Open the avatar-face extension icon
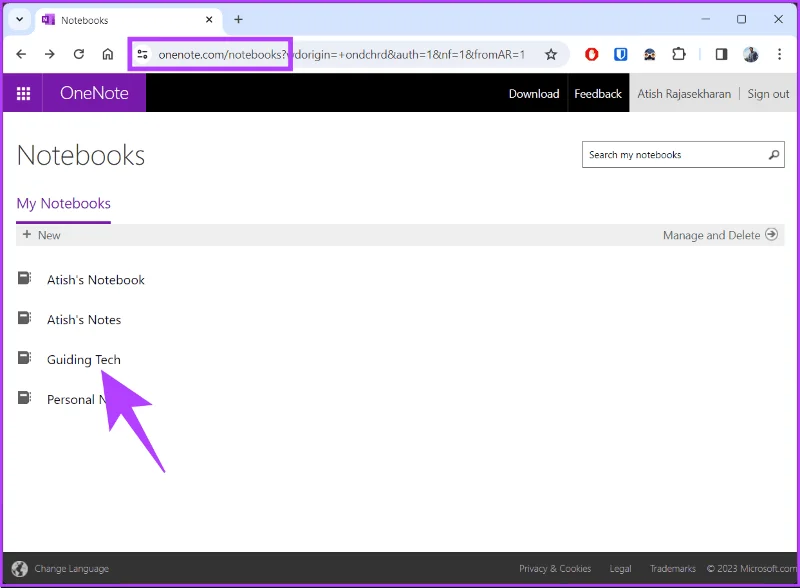 click(x=649, y=54)
